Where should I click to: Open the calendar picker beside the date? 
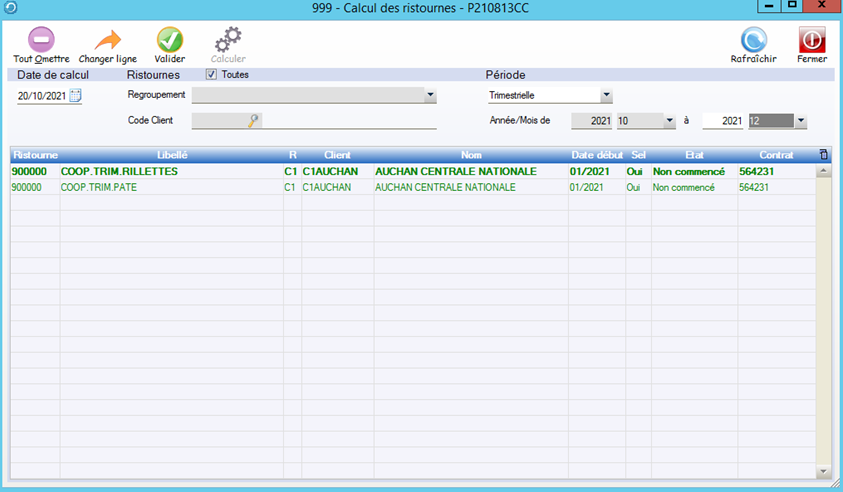pyautogui.click(x=75, y=96)
